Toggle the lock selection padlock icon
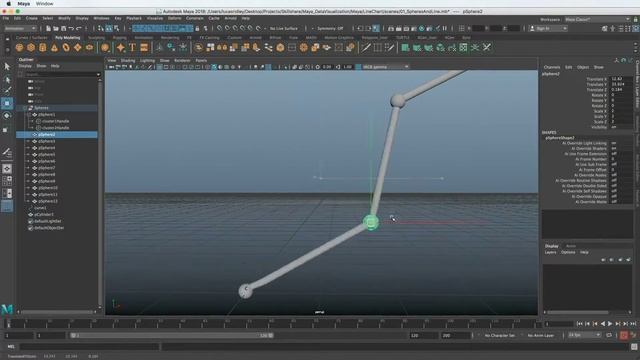 pos(197,29)
